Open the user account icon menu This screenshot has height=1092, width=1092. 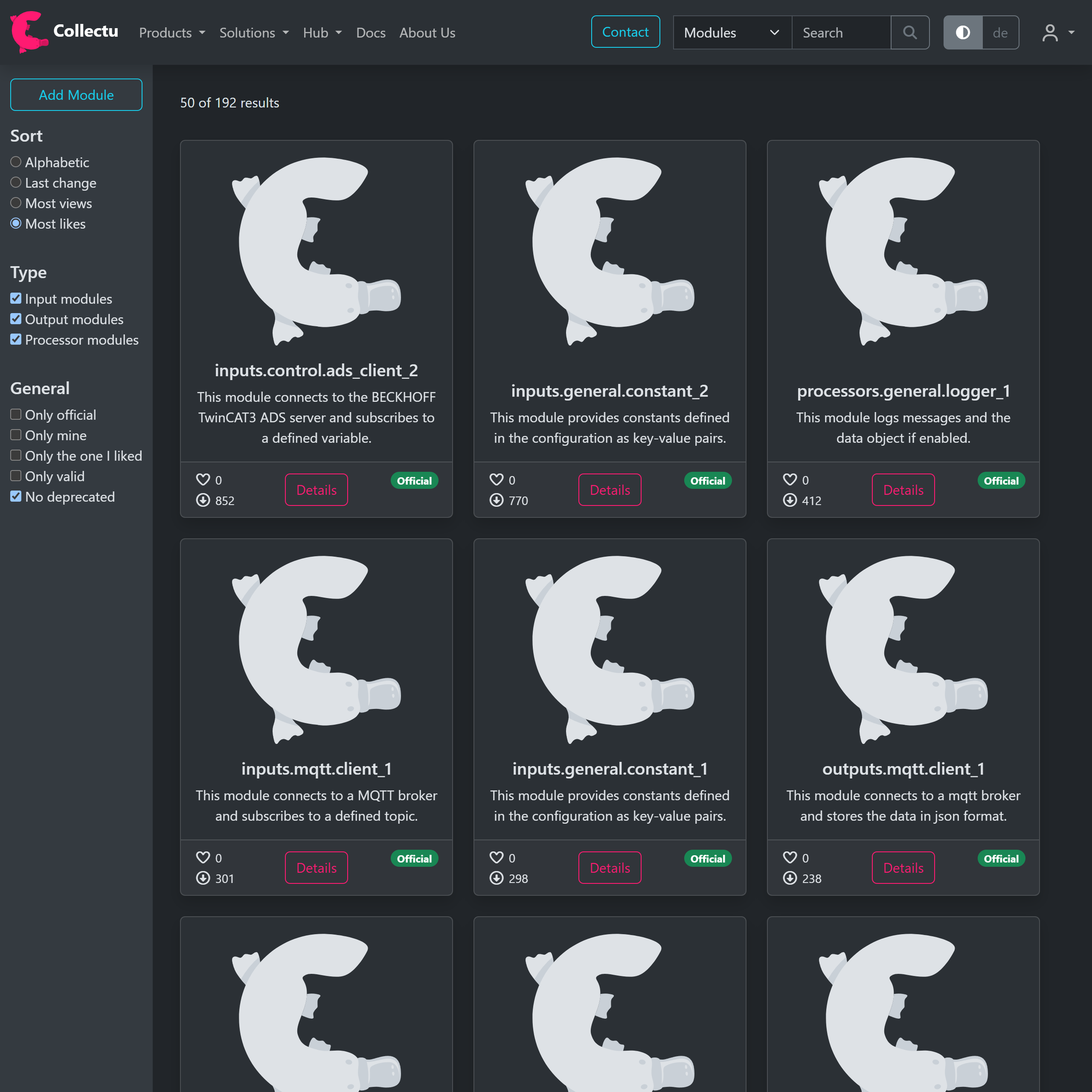1058,32
